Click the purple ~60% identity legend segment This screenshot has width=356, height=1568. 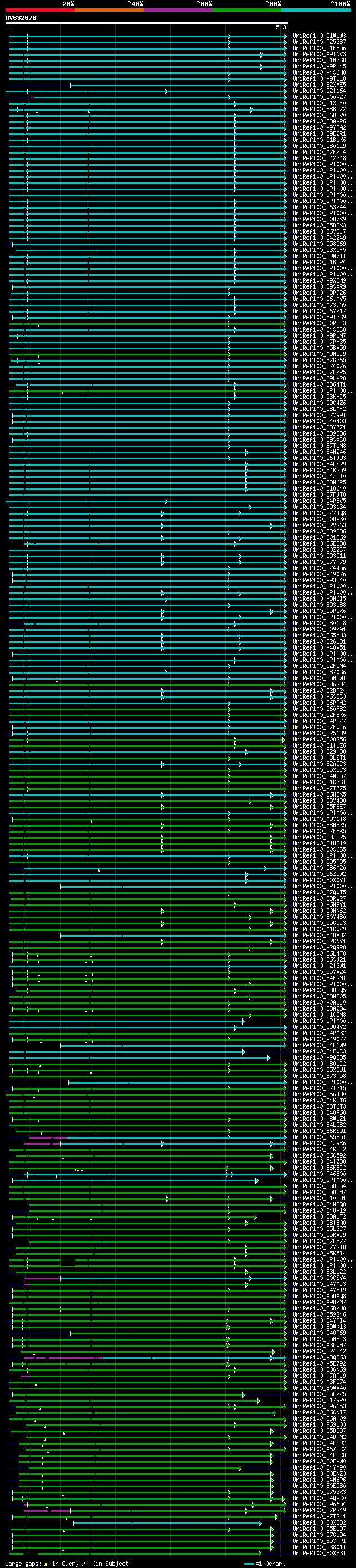pyautogui.click(x=179, y=10)
